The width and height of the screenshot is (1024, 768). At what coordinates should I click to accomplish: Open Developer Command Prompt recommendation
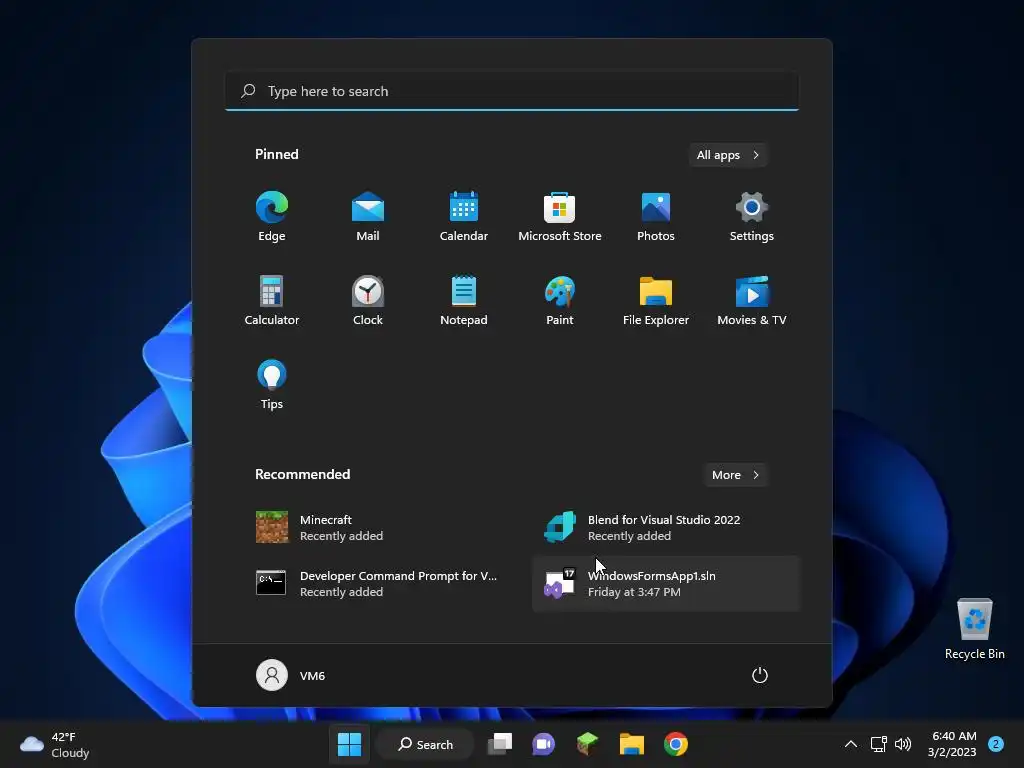[x=377, y=583]
